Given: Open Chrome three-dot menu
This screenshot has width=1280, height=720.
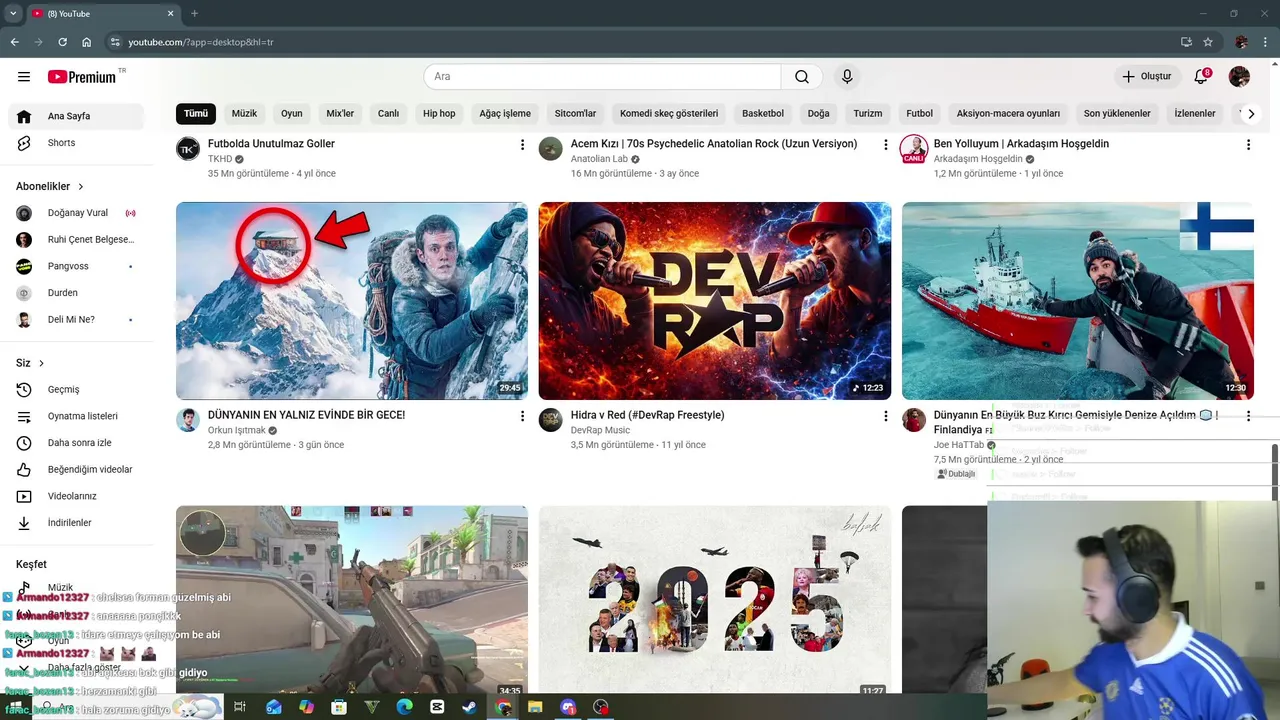Looking at the screenshot, I should [x=1265, y=42].
